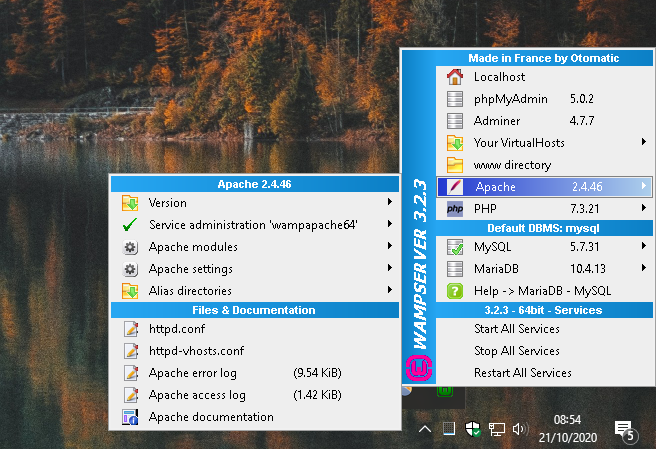
Task: Show hidden tray icons chevron
Action: 425,429
